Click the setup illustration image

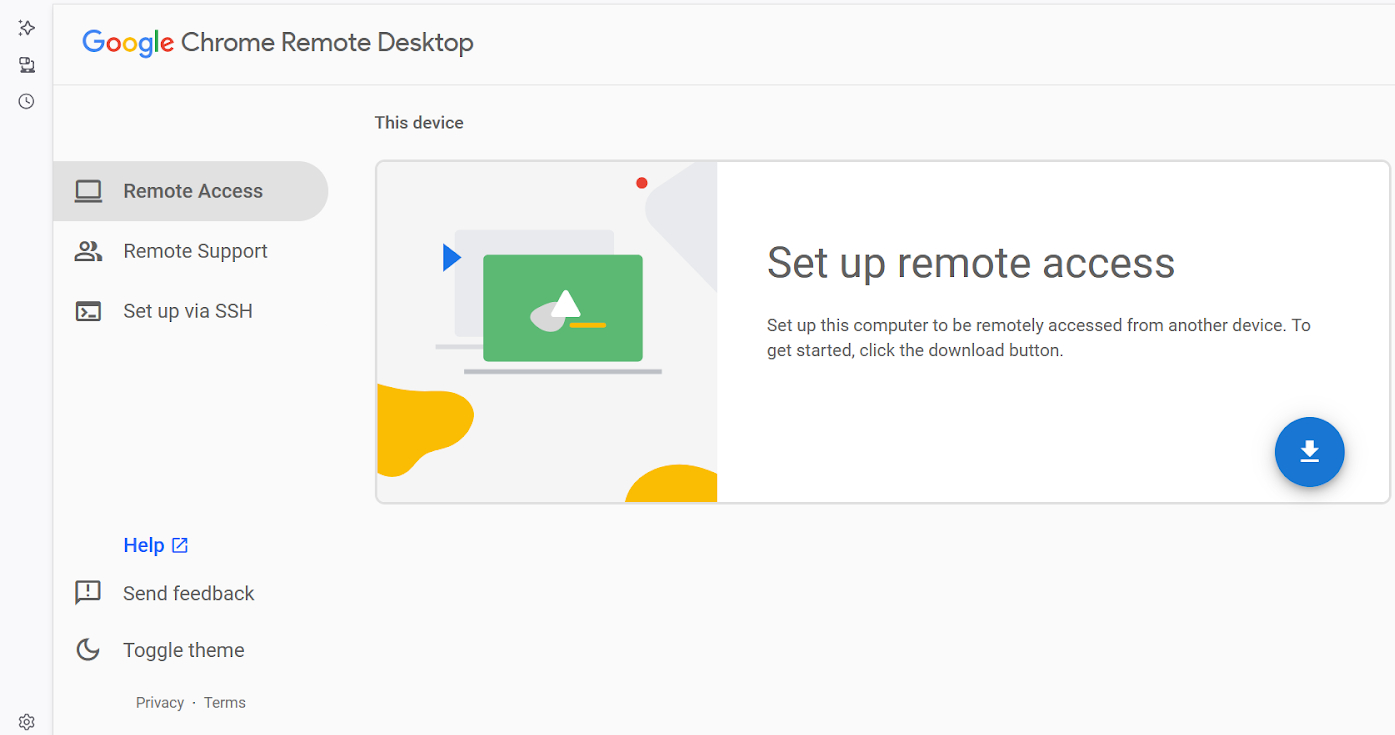546,331
